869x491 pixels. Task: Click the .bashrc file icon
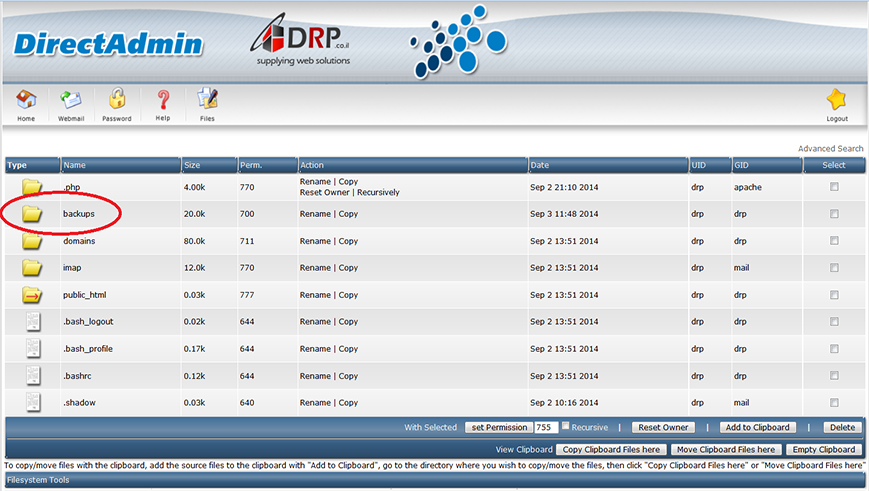tap(33, 375)
